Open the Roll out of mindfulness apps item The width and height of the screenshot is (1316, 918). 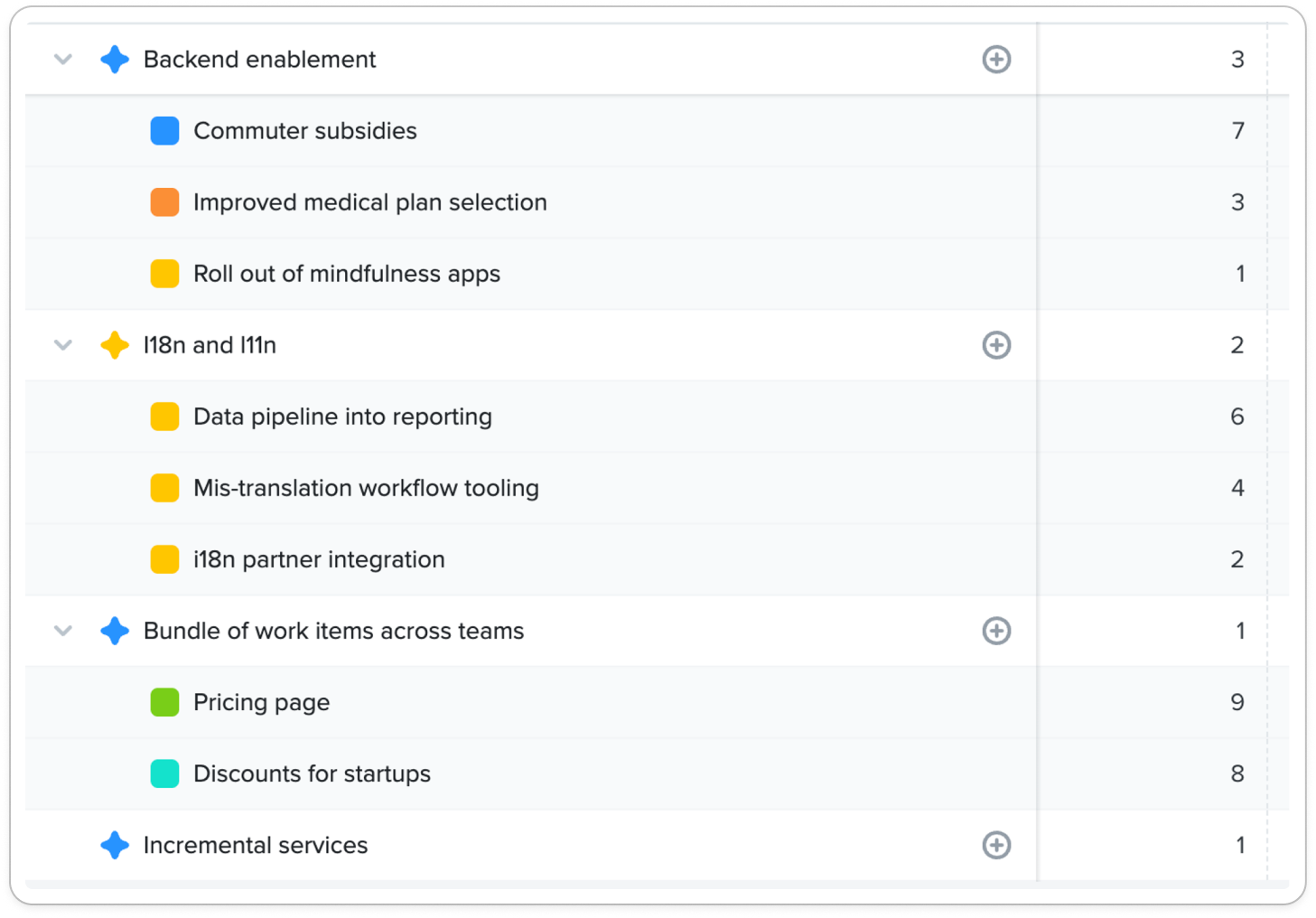[x=347, y=274]
